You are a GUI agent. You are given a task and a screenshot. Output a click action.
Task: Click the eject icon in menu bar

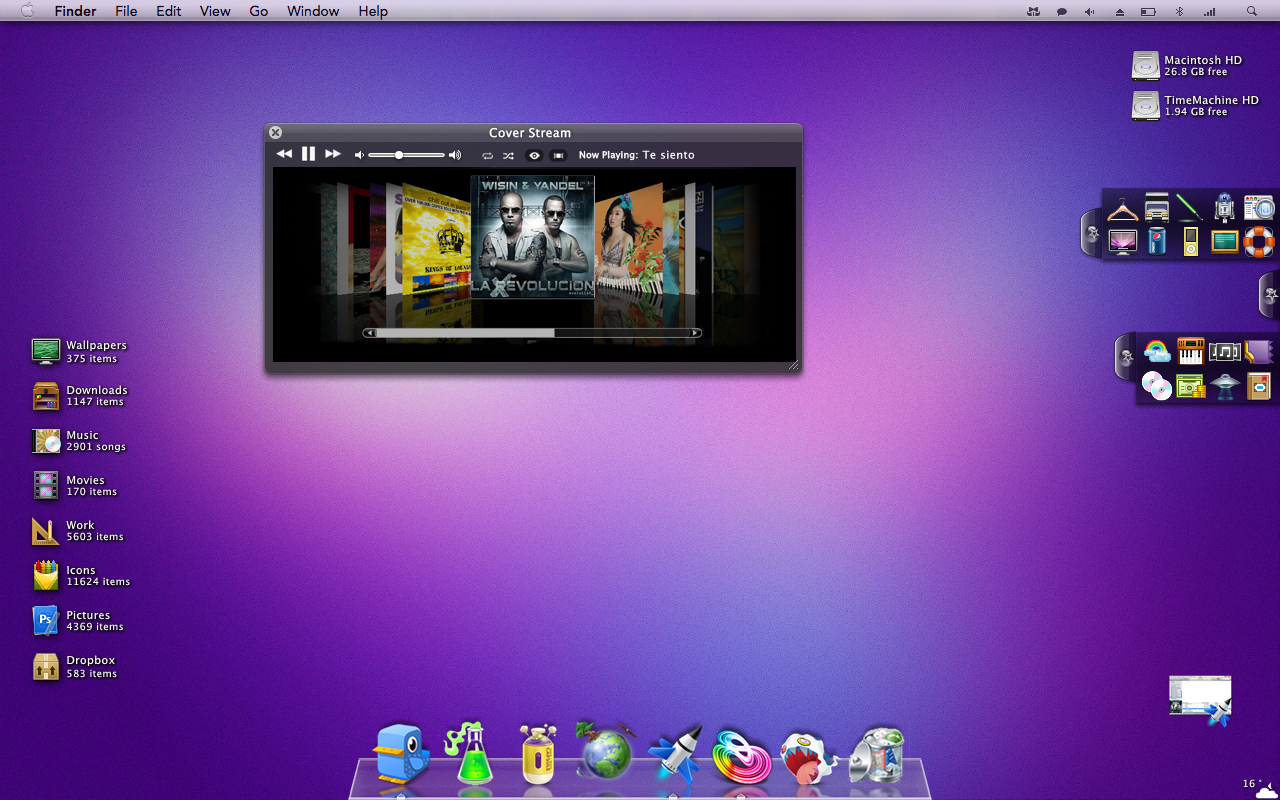[x=1120, y=11]
